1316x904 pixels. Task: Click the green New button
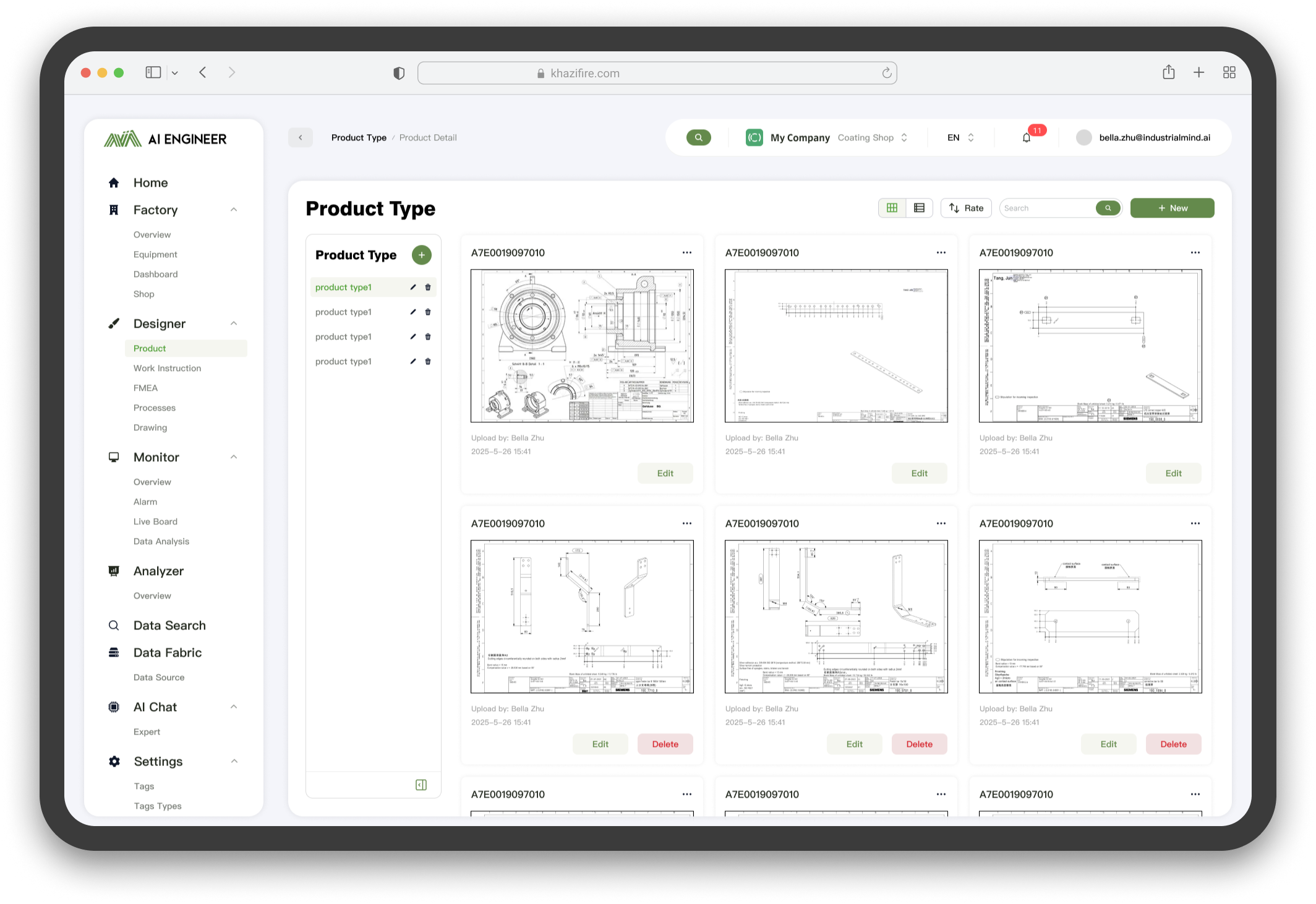1172,208
